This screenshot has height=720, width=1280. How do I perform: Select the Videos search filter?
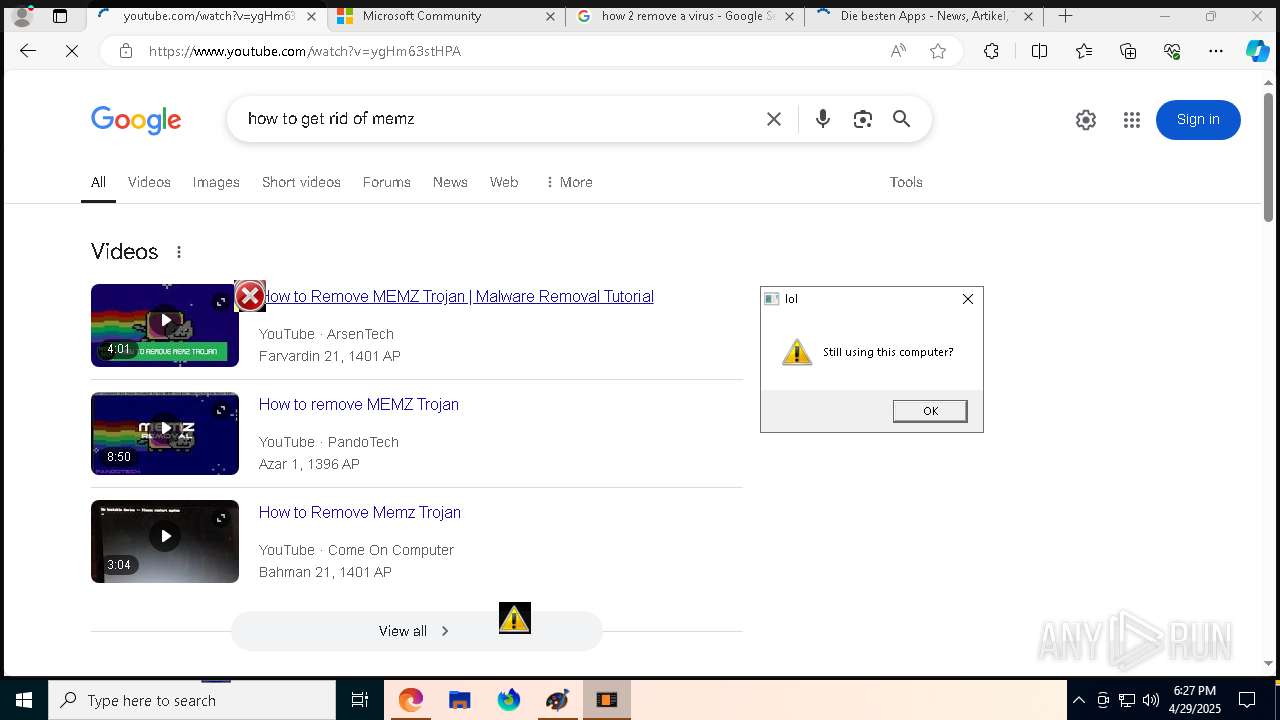[149, 182]
